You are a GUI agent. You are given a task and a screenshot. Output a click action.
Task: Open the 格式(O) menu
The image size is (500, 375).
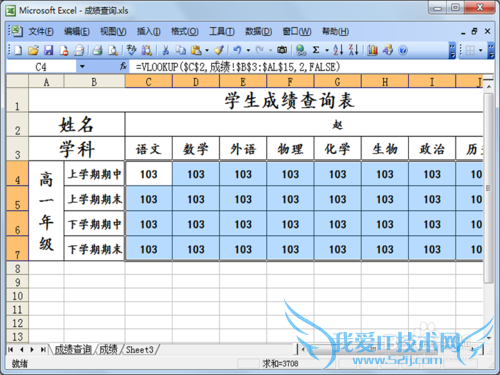pyautogui.click(x=185, y=31)
